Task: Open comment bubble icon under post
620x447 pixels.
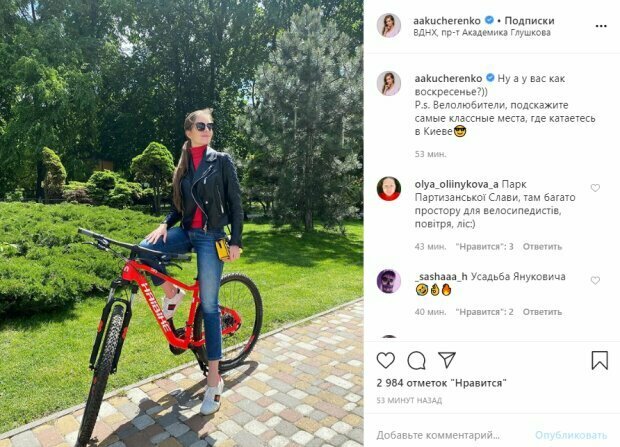Action: (x=416, y=360)
